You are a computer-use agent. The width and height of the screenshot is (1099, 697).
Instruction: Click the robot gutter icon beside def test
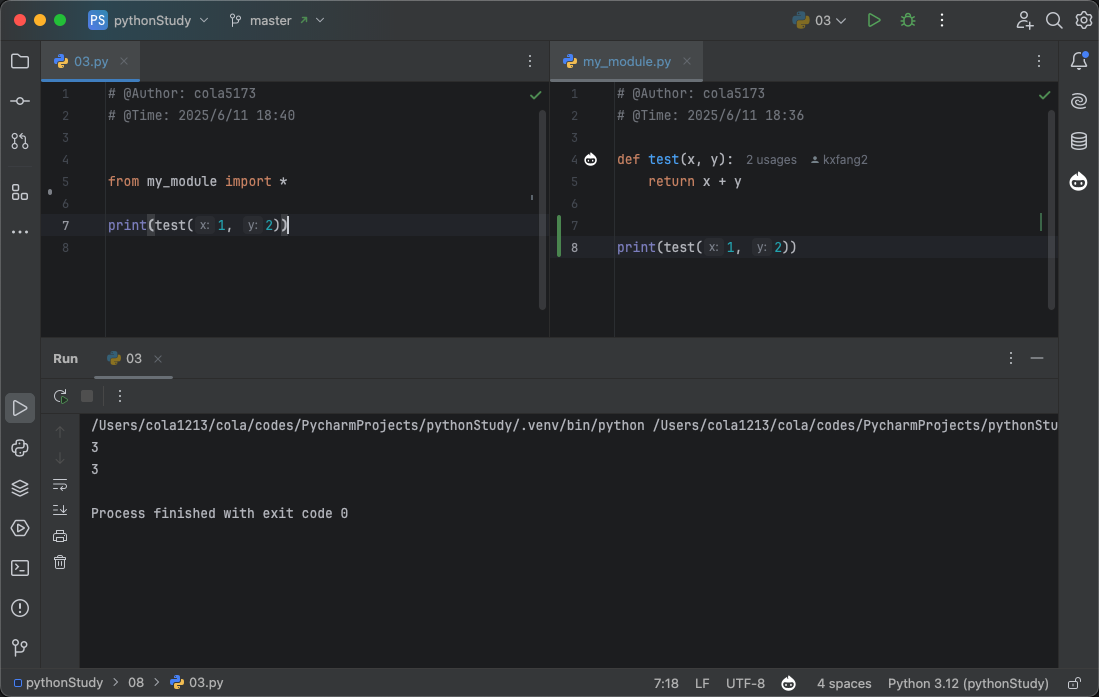(591, 160)
